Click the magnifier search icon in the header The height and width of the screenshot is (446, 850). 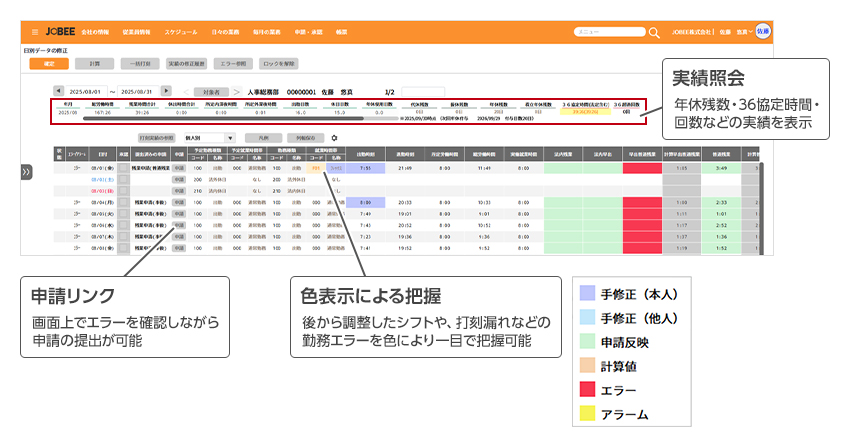coord(655,32)
